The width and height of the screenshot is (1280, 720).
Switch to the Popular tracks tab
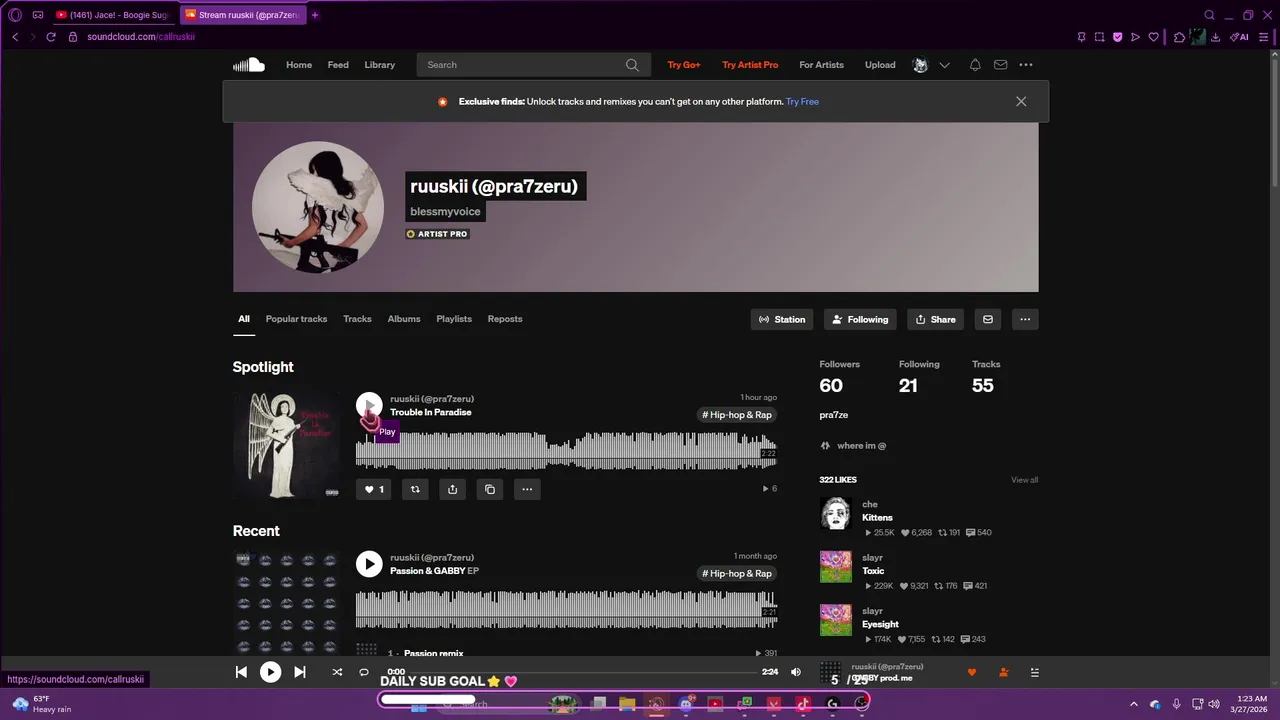tap(296, 319)
